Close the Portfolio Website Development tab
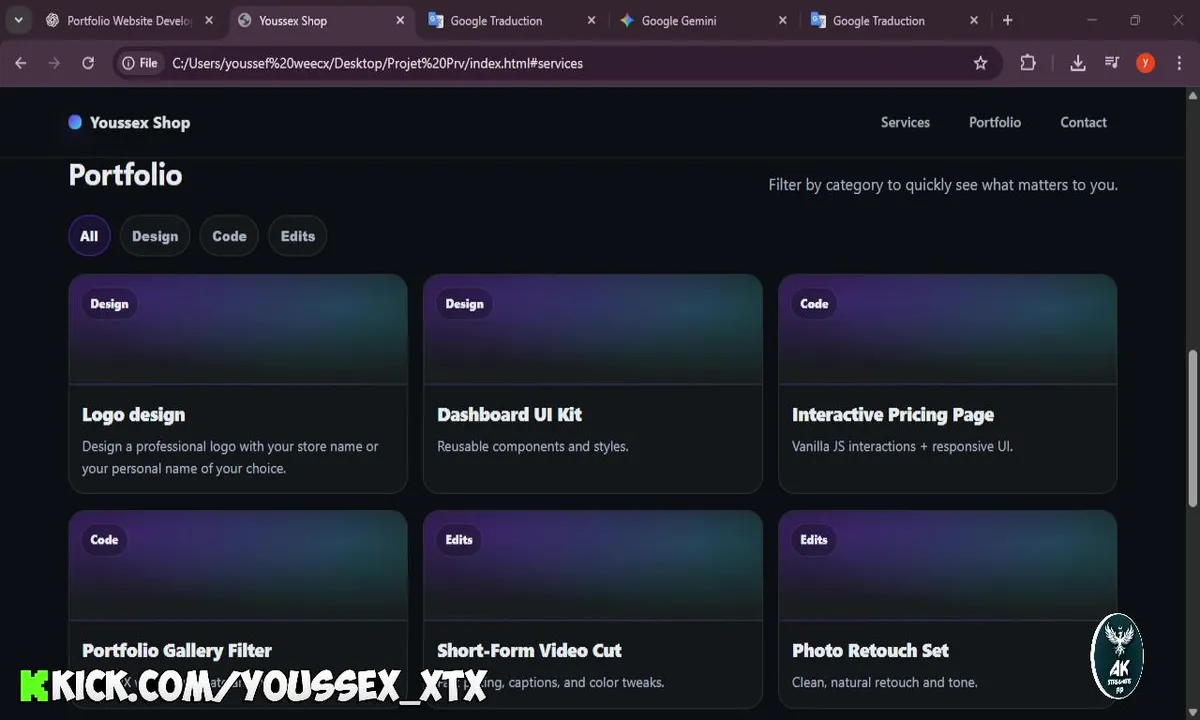The height and width of the screenshot is (720, 1200). click(209, 20)
